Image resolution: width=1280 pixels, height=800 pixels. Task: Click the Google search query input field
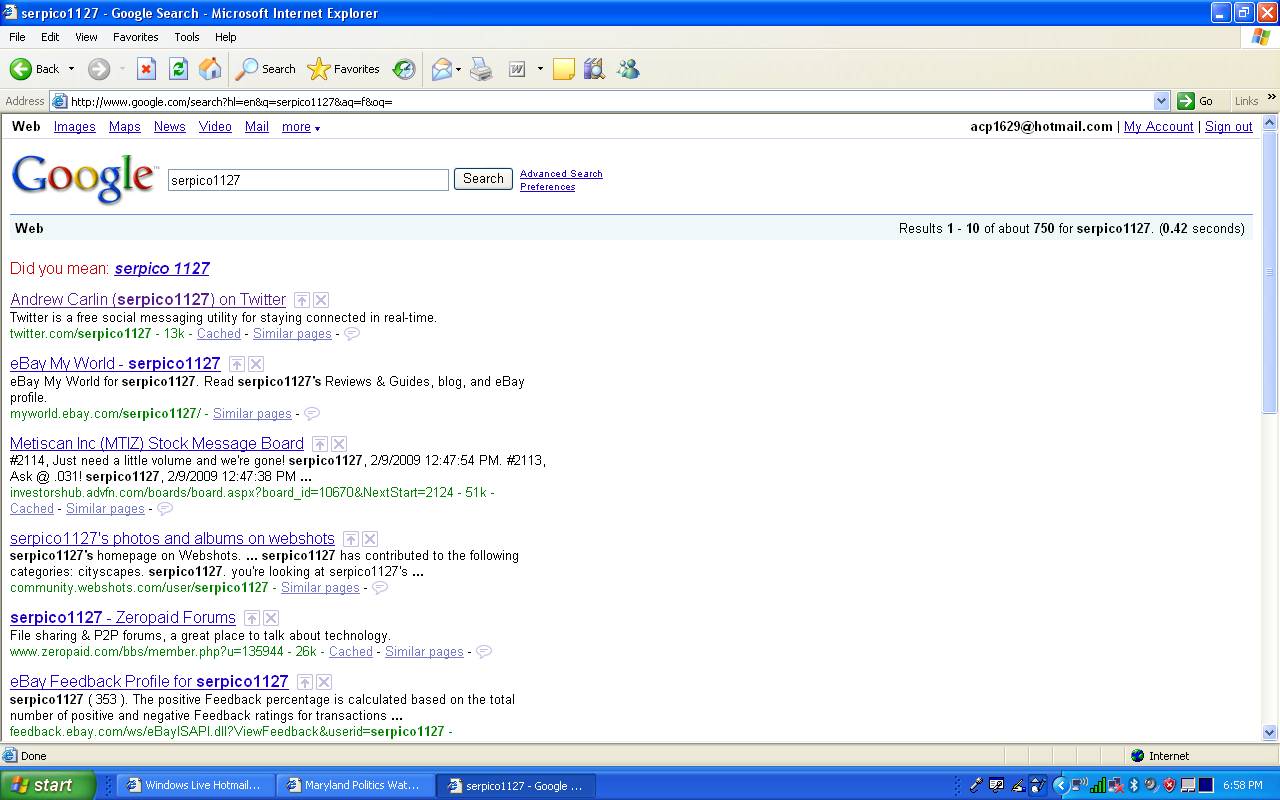[x=308, y=180]
